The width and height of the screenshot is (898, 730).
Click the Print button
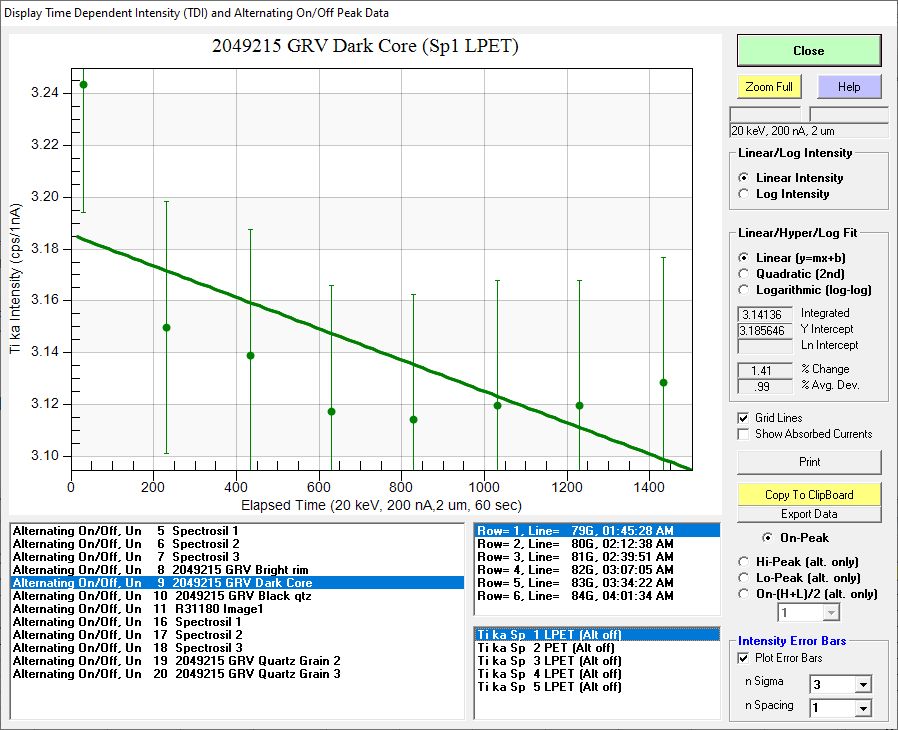point(809,462)
